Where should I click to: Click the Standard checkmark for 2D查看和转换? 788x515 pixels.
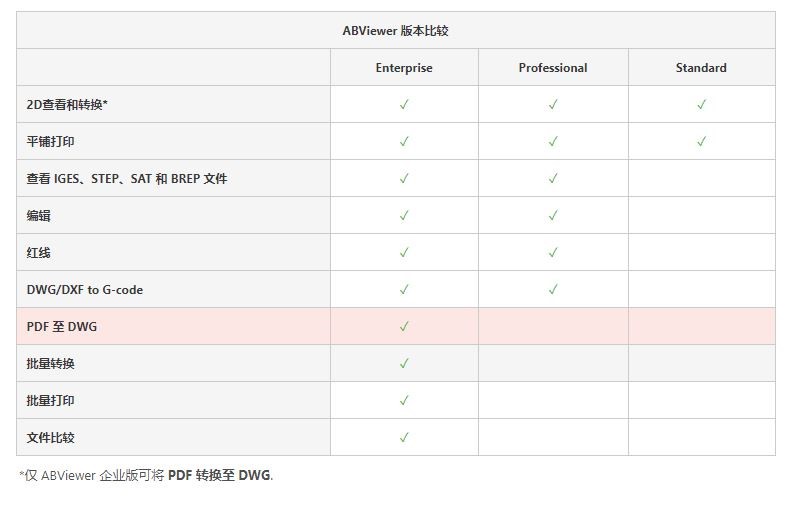pyautogui.click(x=701, y=104)
